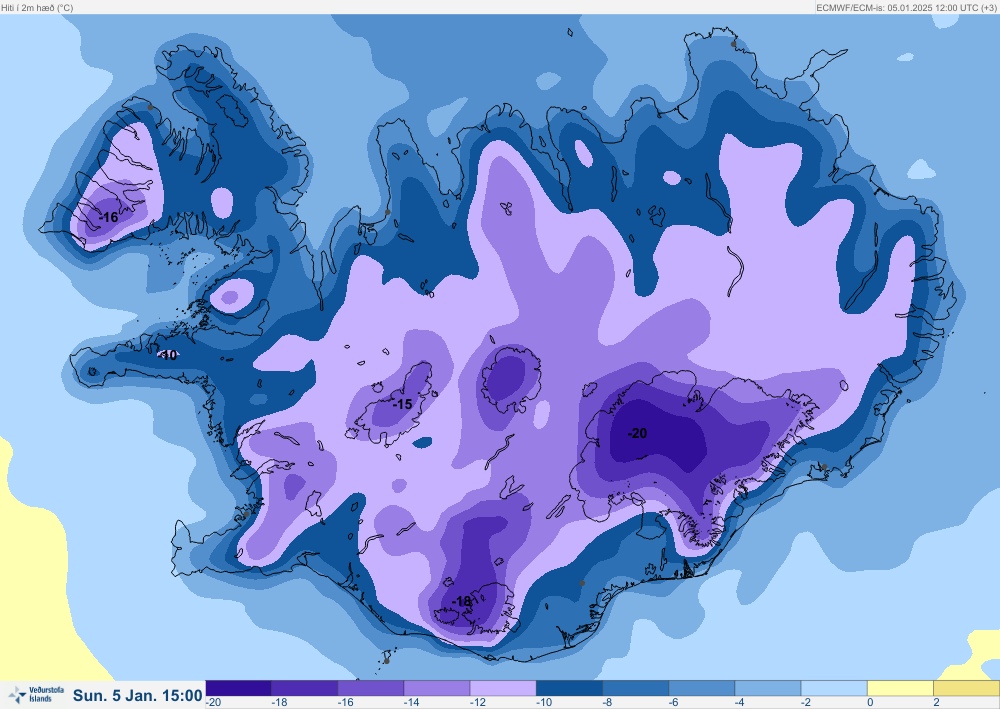Click the -20 temperature label on Vatnajökull
The image size is (1000, 709).
[637, 434]
